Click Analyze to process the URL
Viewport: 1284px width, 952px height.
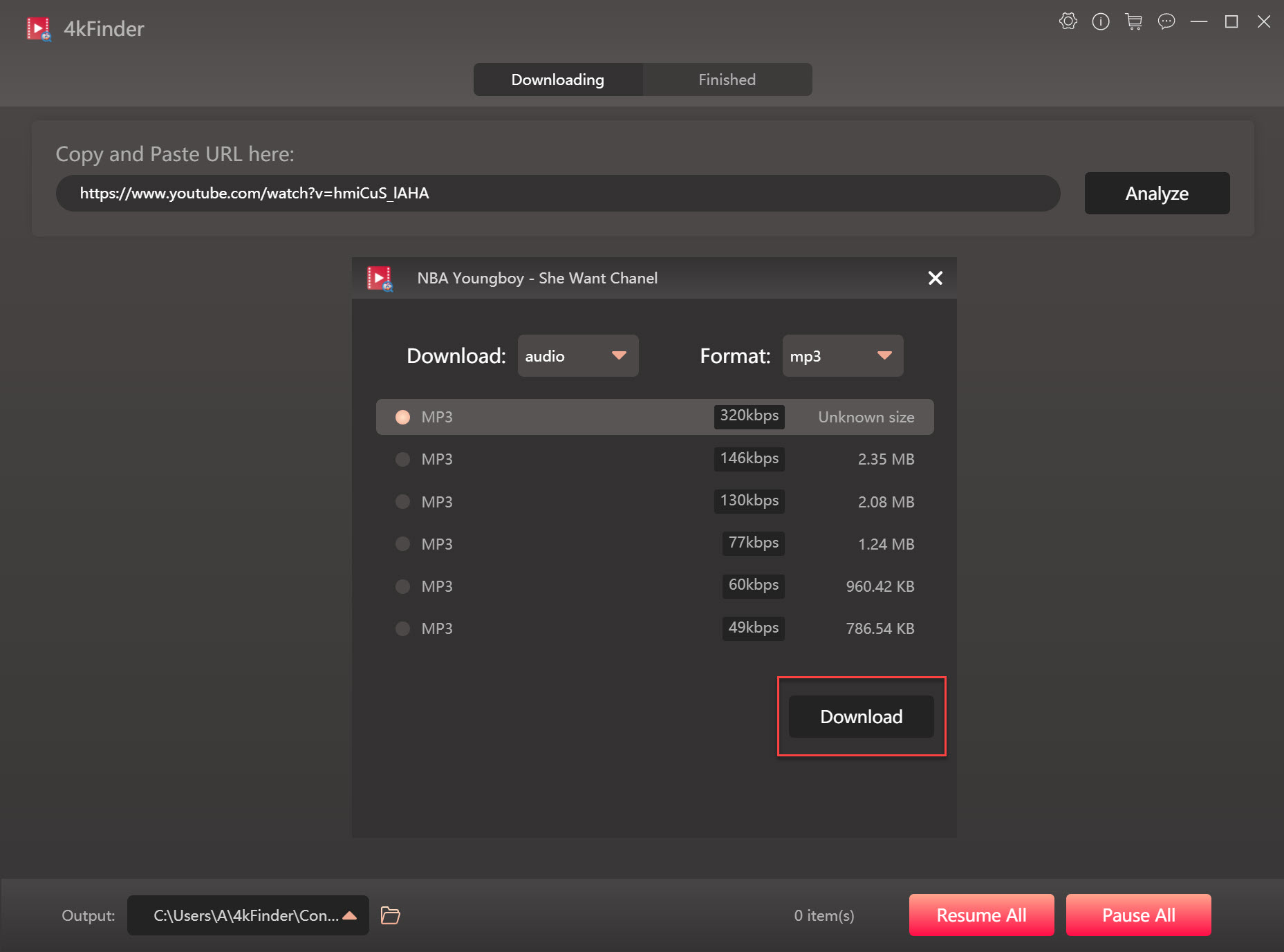point(1156,193)
